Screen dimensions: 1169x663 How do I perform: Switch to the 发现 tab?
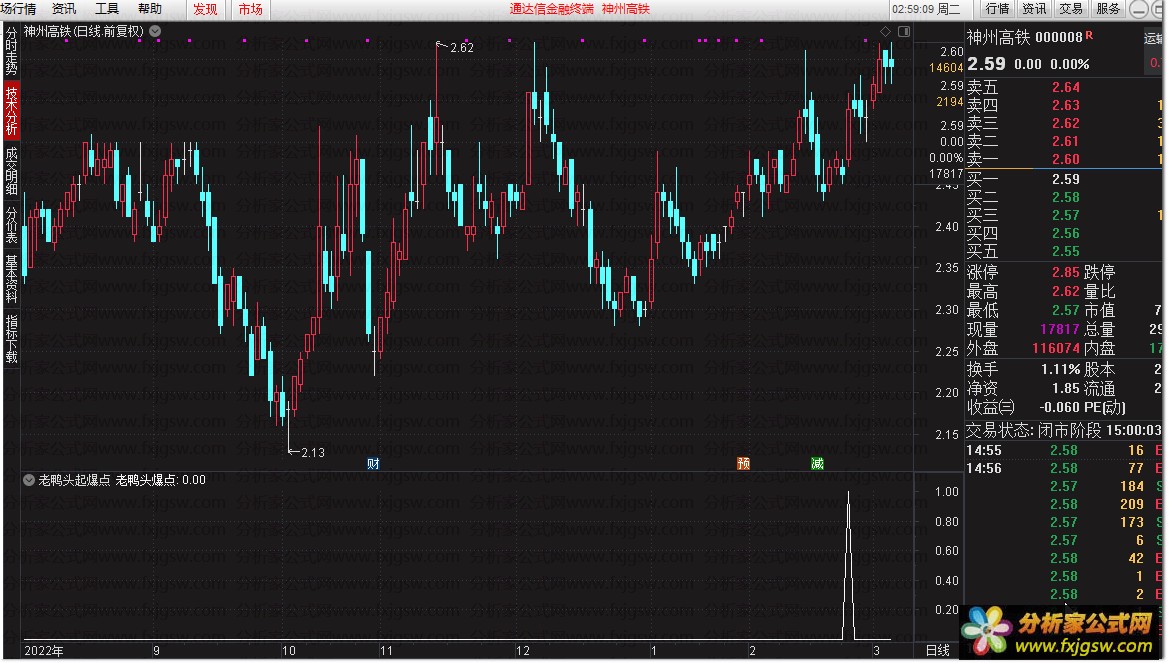click(x=205, y=9)
